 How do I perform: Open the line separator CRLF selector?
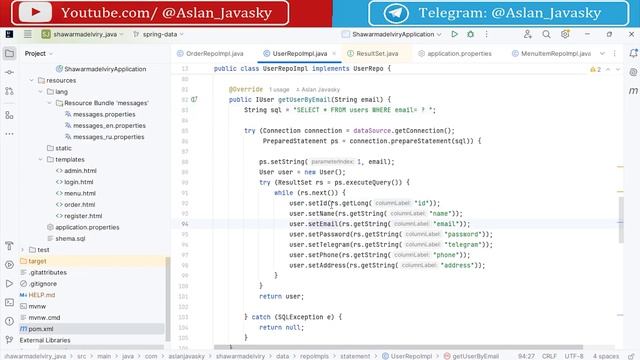(x=549, y=356)
